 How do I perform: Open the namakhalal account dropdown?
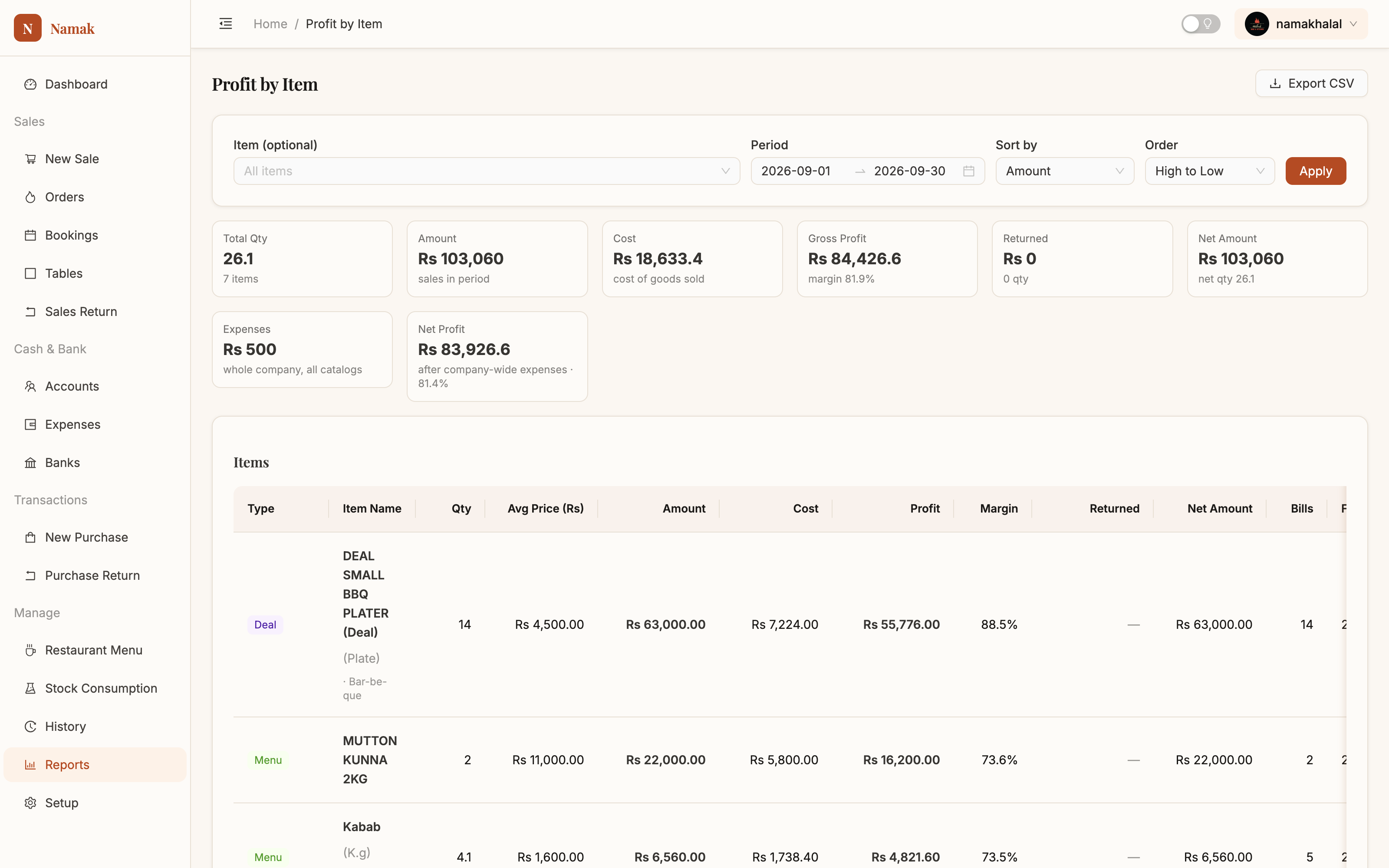point(1300,23)
